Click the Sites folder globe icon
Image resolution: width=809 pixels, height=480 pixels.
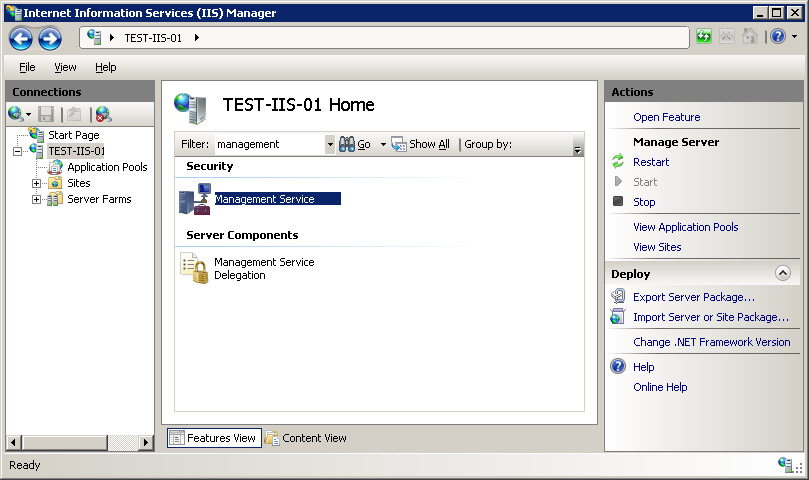tap(55, 183)
